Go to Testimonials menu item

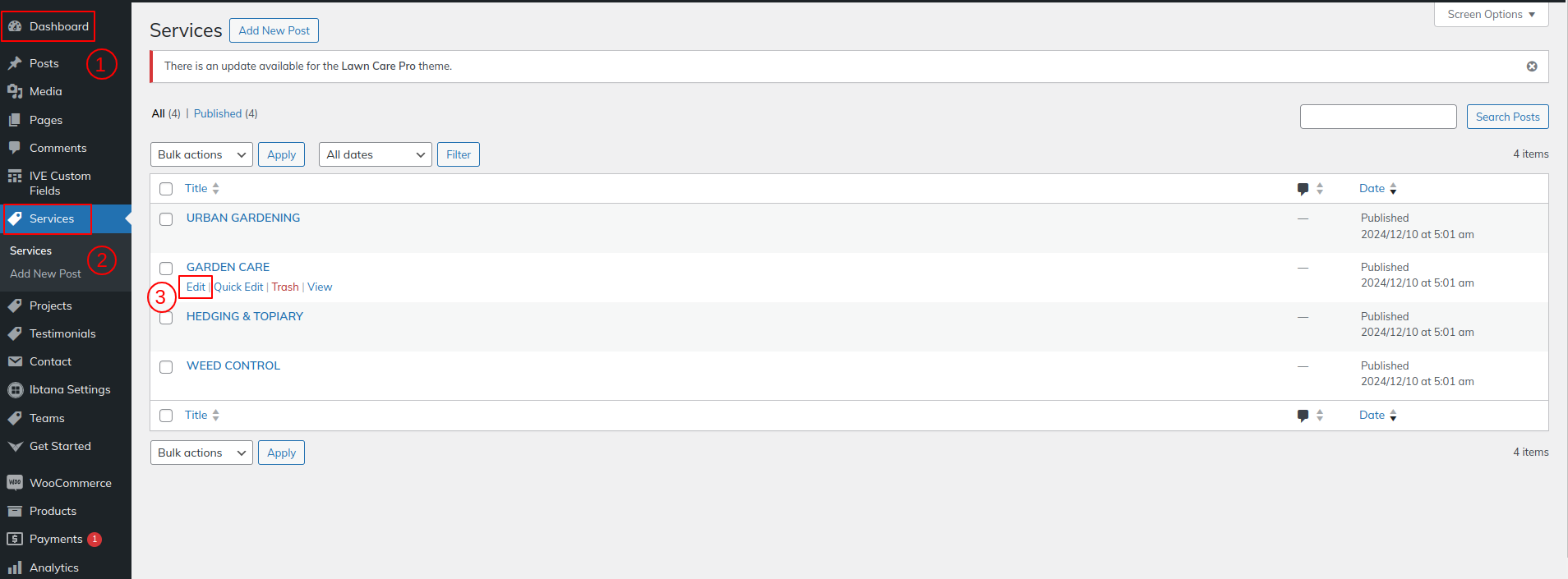pyautogui.click(x=62, y=333)
